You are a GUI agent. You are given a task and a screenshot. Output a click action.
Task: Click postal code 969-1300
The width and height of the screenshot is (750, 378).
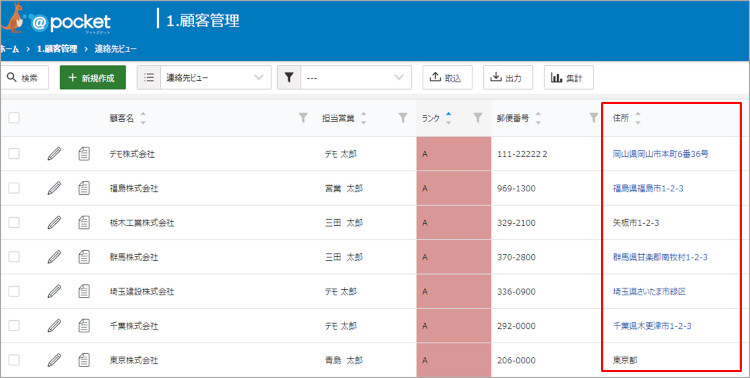pos(516,189)
